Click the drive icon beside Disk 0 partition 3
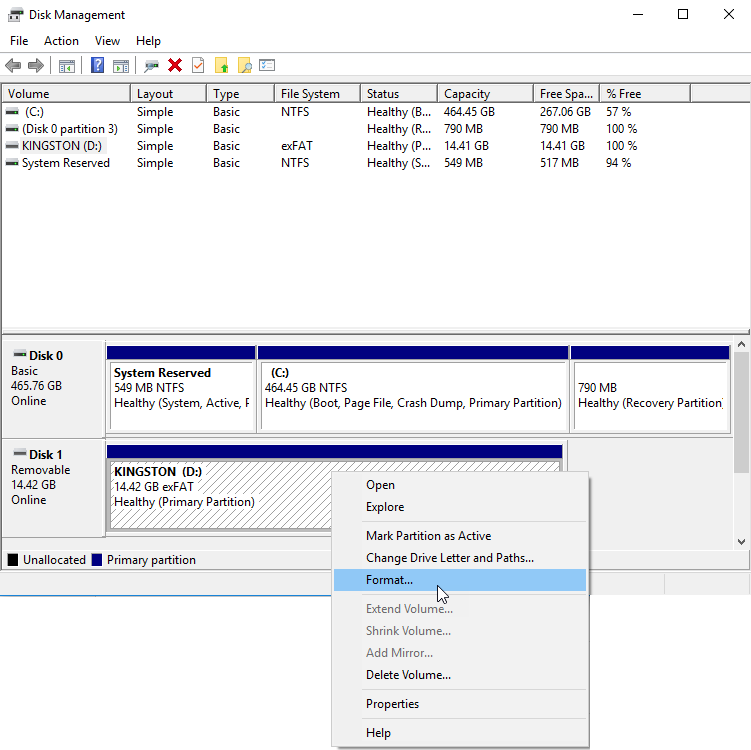The height and width of the screenshot is (750, 751). 12,129
